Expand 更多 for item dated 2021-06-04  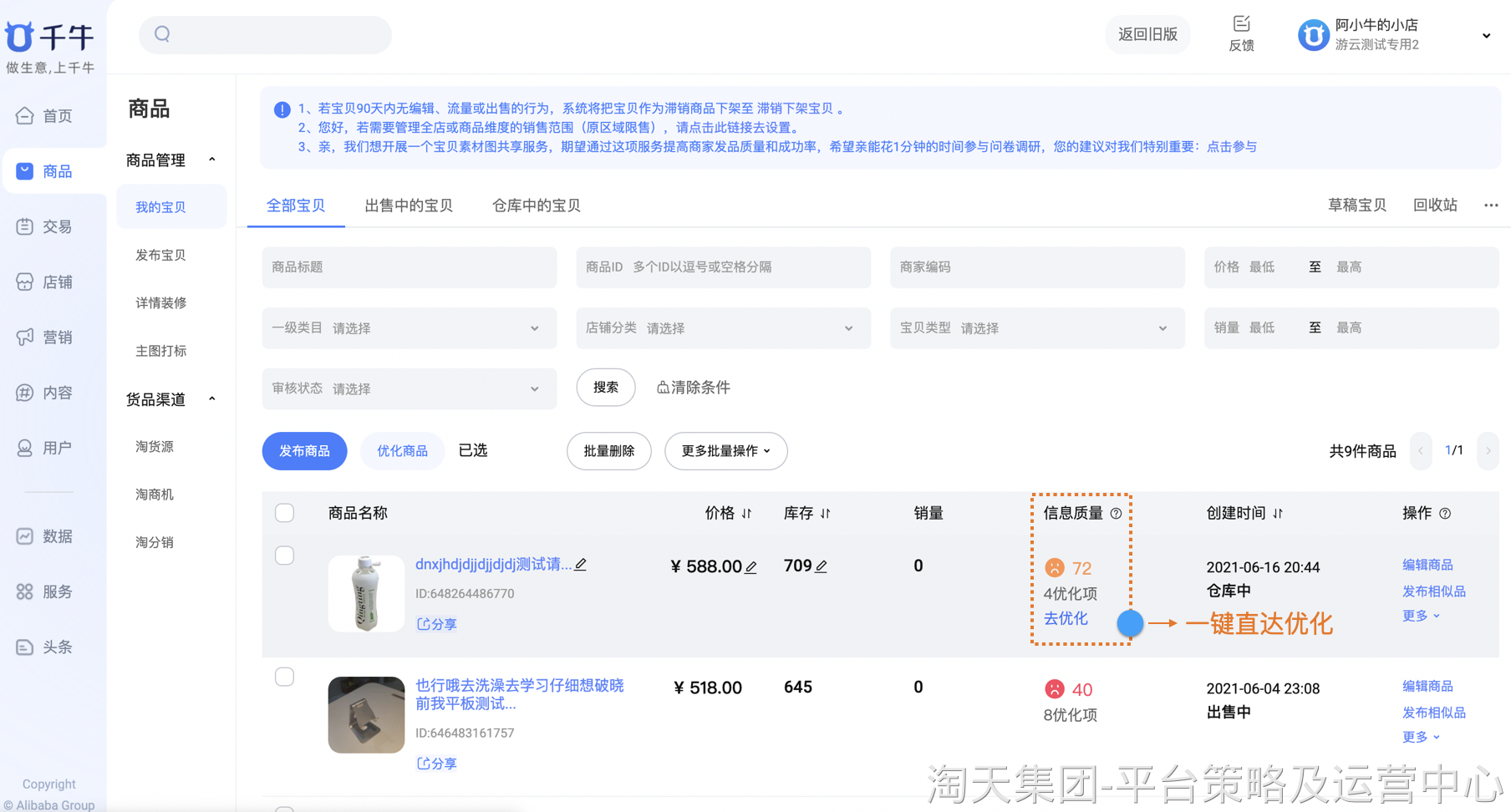click(x=1421, y=737)
